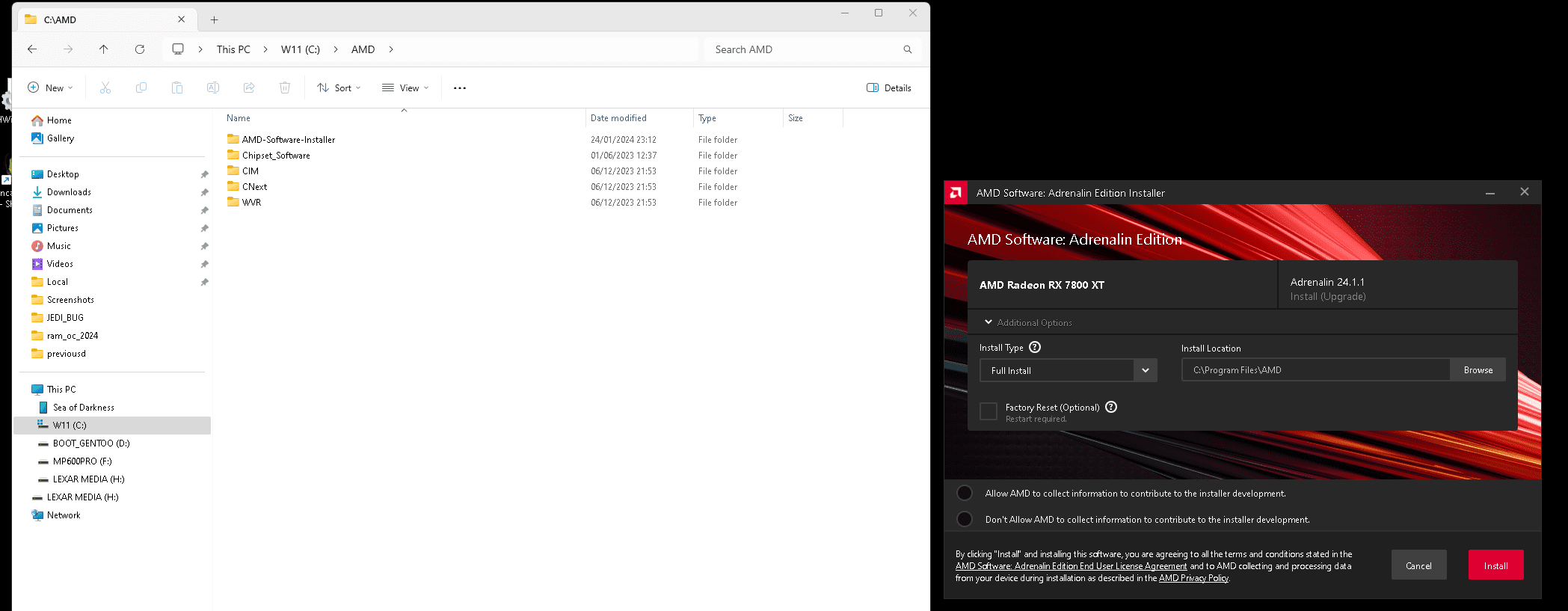Add a new File Explorer tab
1568x611 pixels.
(215, 19)
